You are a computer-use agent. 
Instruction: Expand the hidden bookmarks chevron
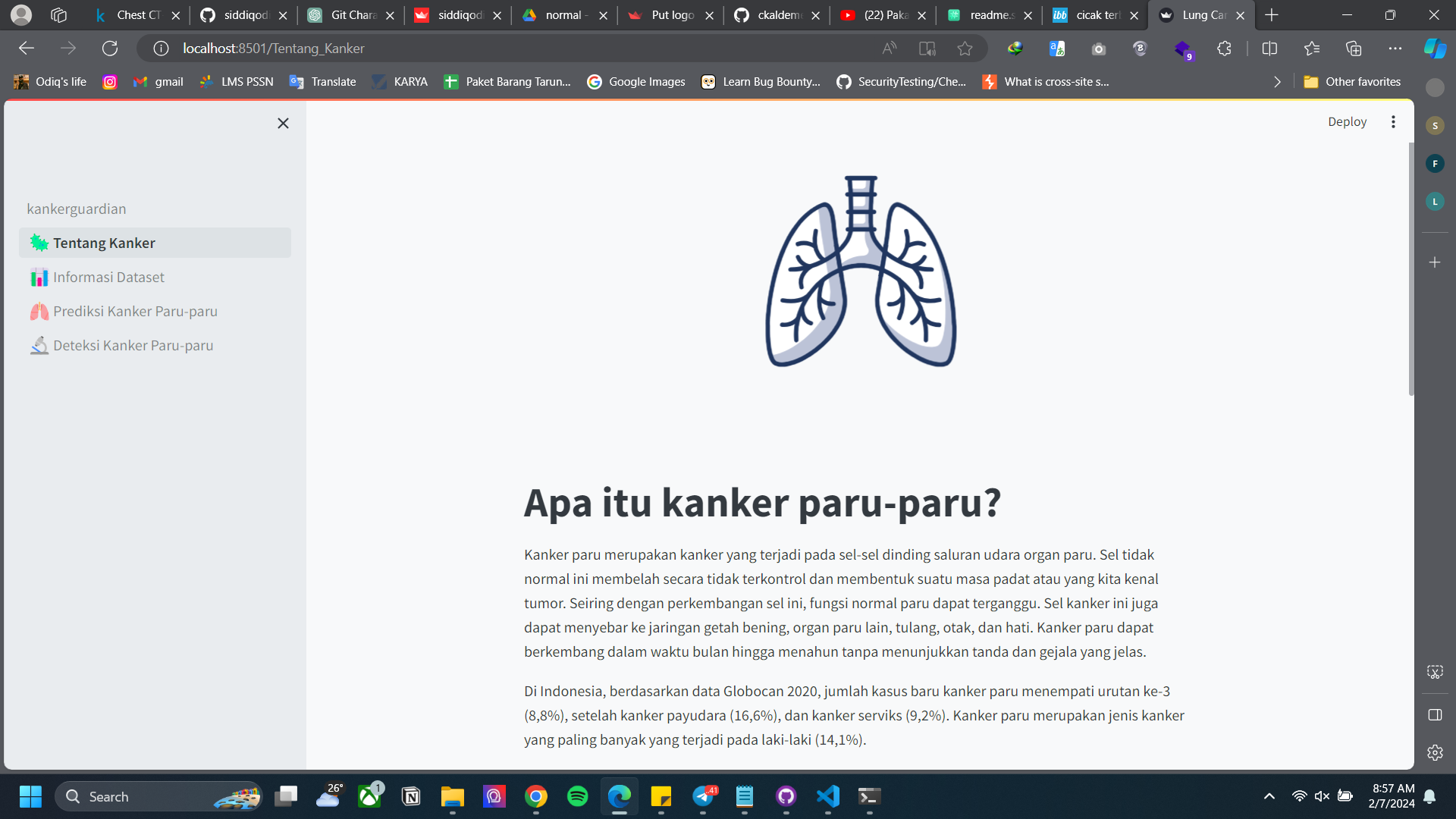click(1277, 82)
